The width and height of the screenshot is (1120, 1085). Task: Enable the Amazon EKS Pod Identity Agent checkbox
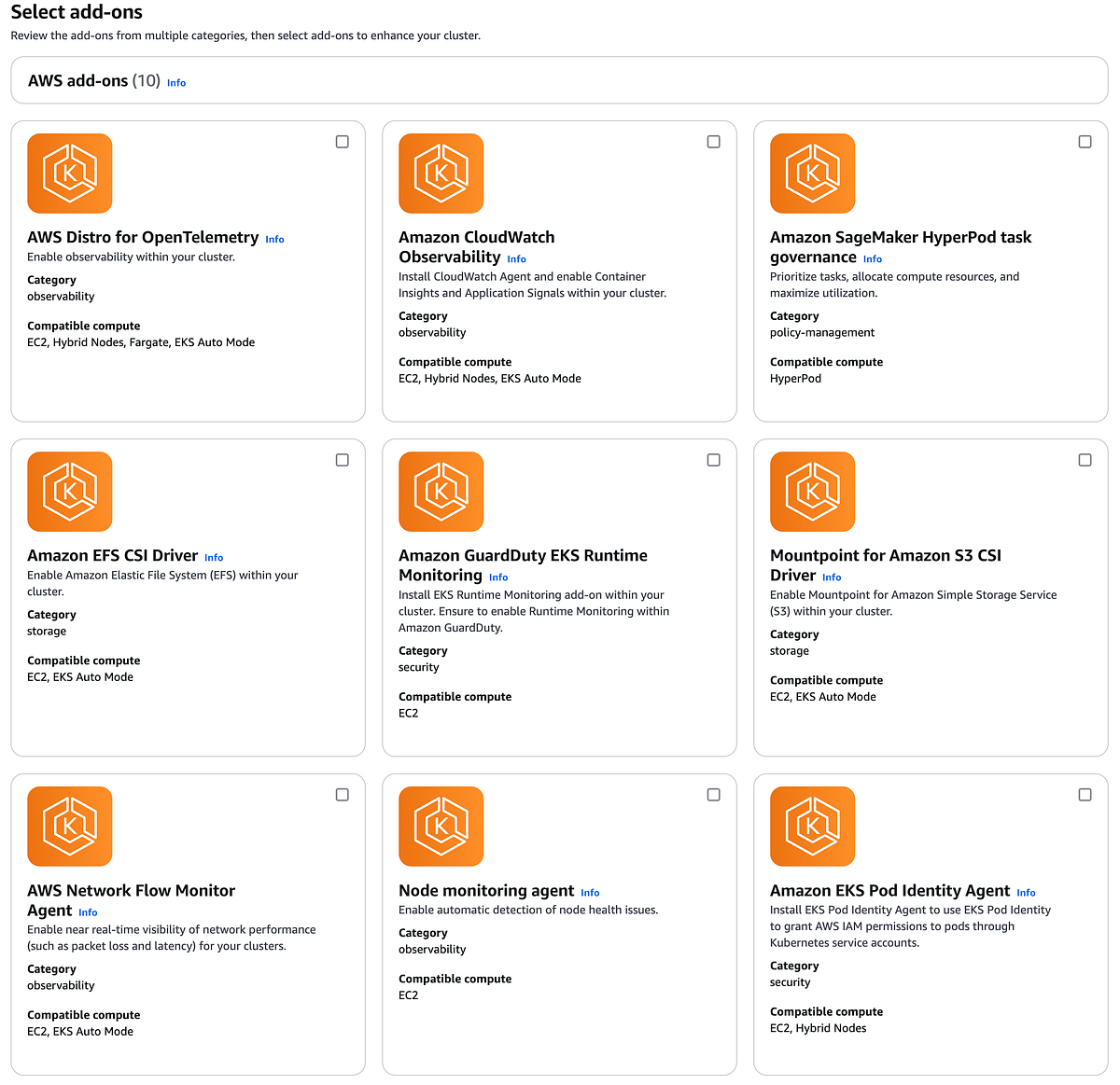point(1085,795)
